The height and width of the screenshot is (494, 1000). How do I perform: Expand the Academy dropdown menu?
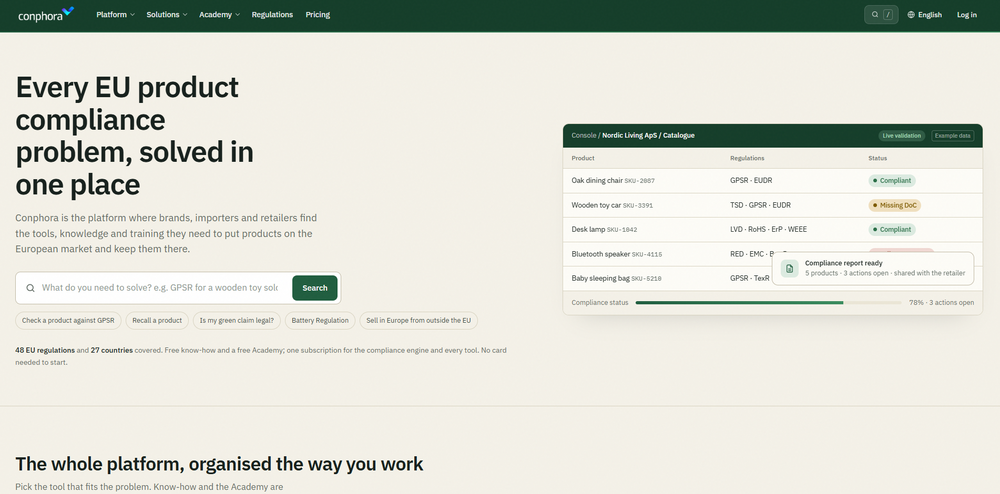(x=219, y=15)
